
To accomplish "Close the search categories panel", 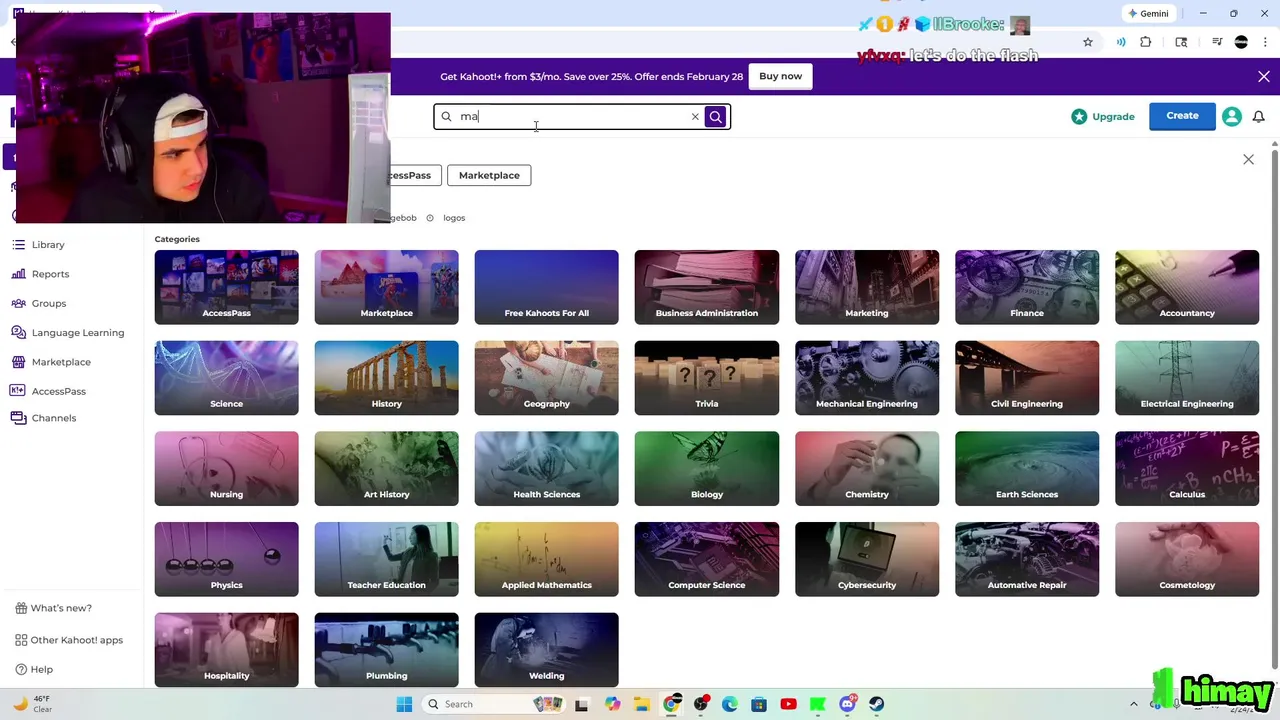I will point(1248,159).
